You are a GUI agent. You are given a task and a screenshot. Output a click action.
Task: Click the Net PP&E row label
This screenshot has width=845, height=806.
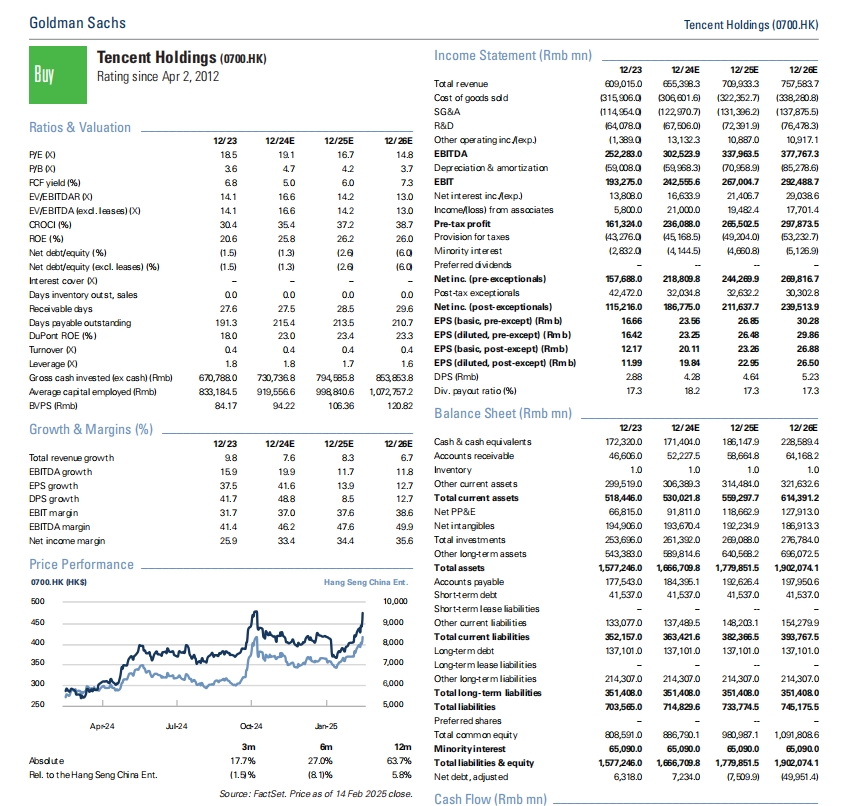point(455,512)
